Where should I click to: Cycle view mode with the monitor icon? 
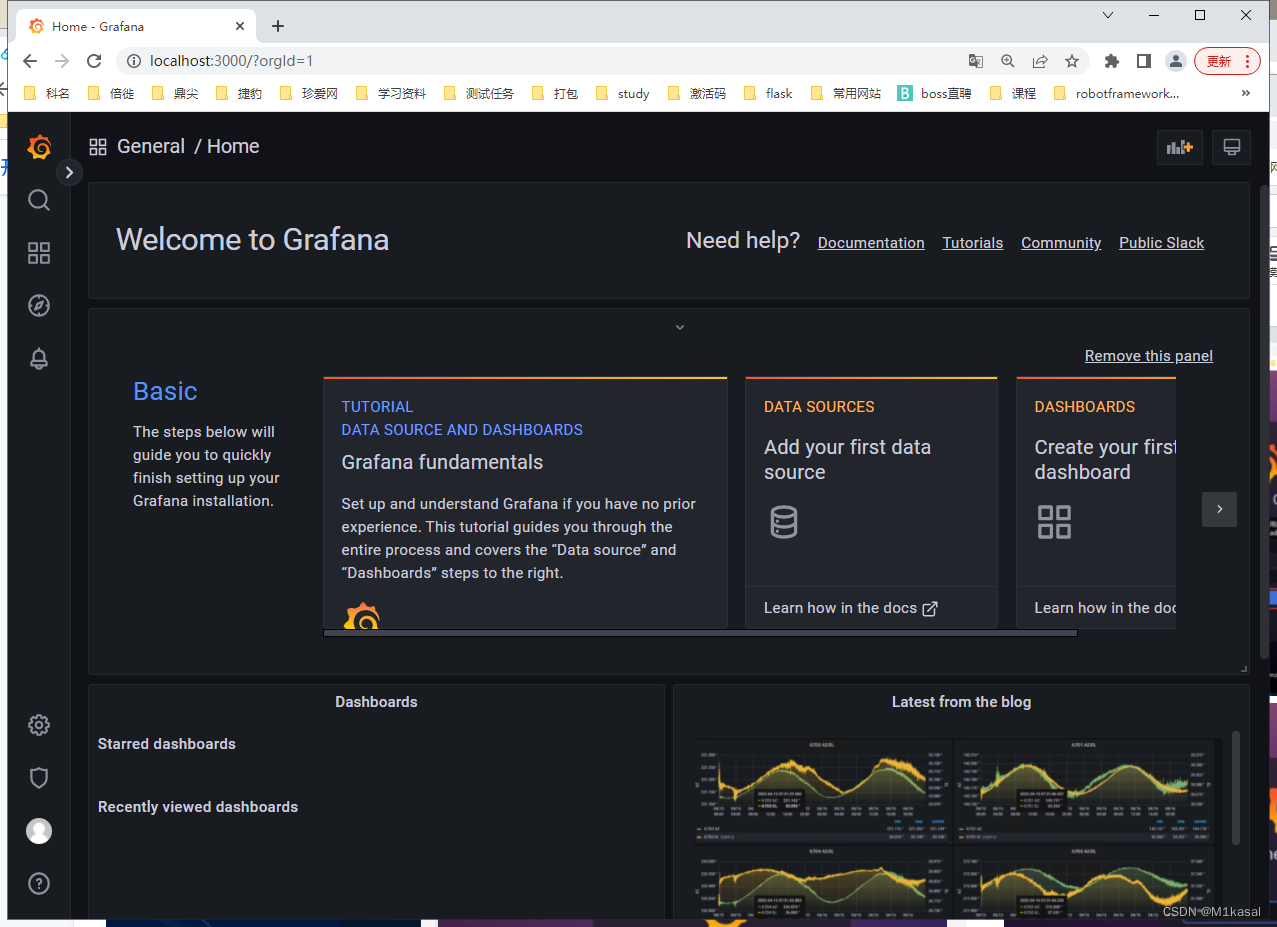pos(1232,148)
